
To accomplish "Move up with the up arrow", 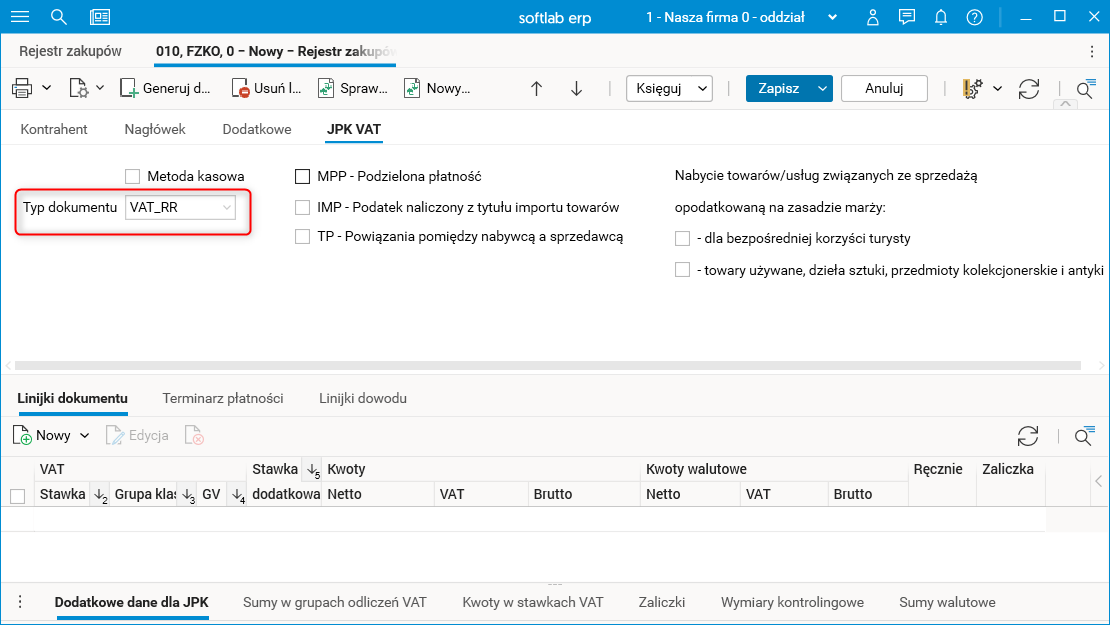I will pos(536,88).
